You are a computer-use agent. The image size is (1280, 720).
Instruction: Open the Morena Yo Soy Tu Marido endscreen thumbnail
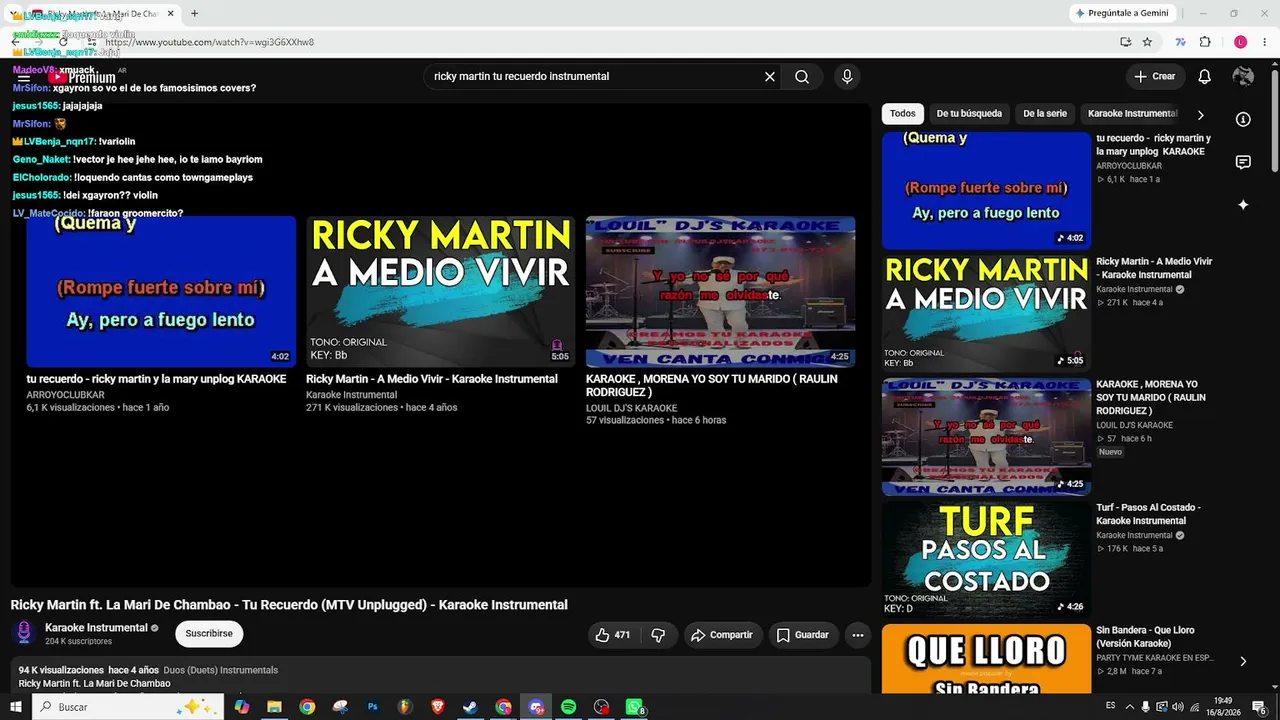(720, 292)
